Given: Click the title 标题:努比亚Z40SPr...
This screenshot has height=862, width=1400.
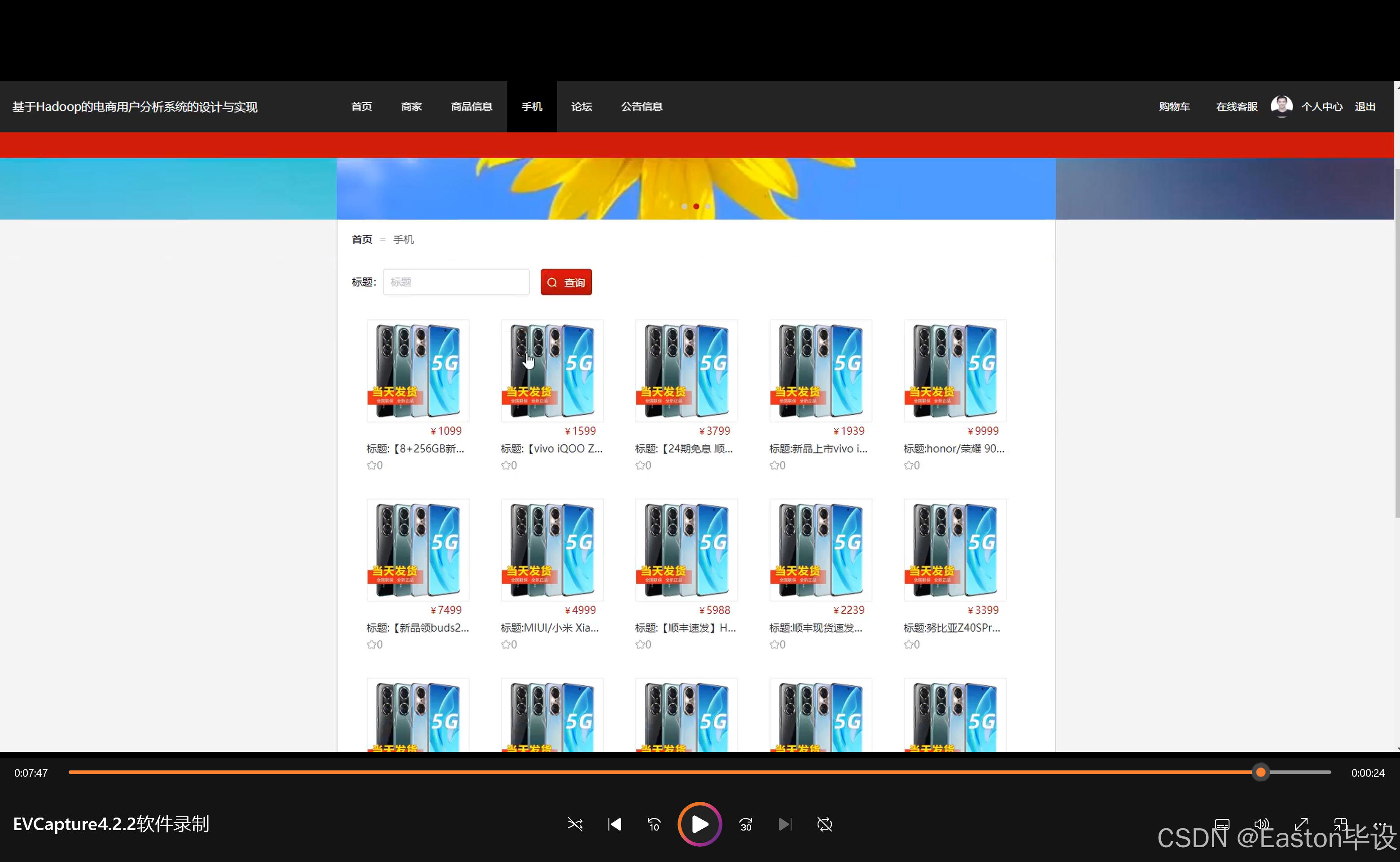Looking at the screenshot, I should 952,628.
